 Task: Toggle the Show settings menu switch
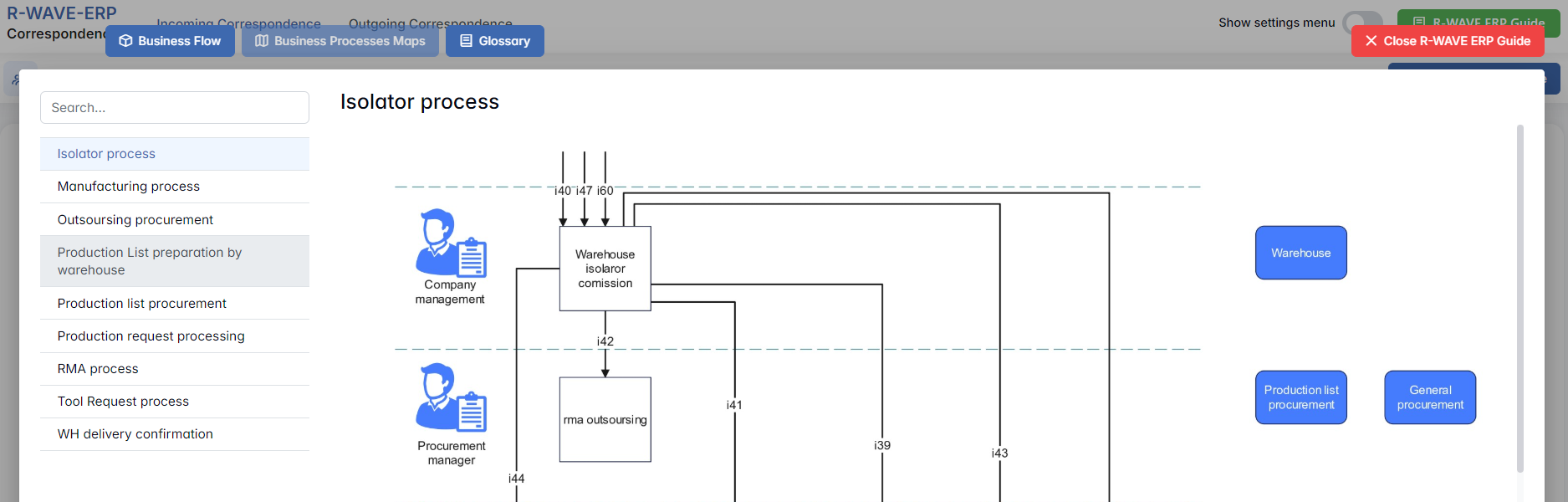[1362, 23]
